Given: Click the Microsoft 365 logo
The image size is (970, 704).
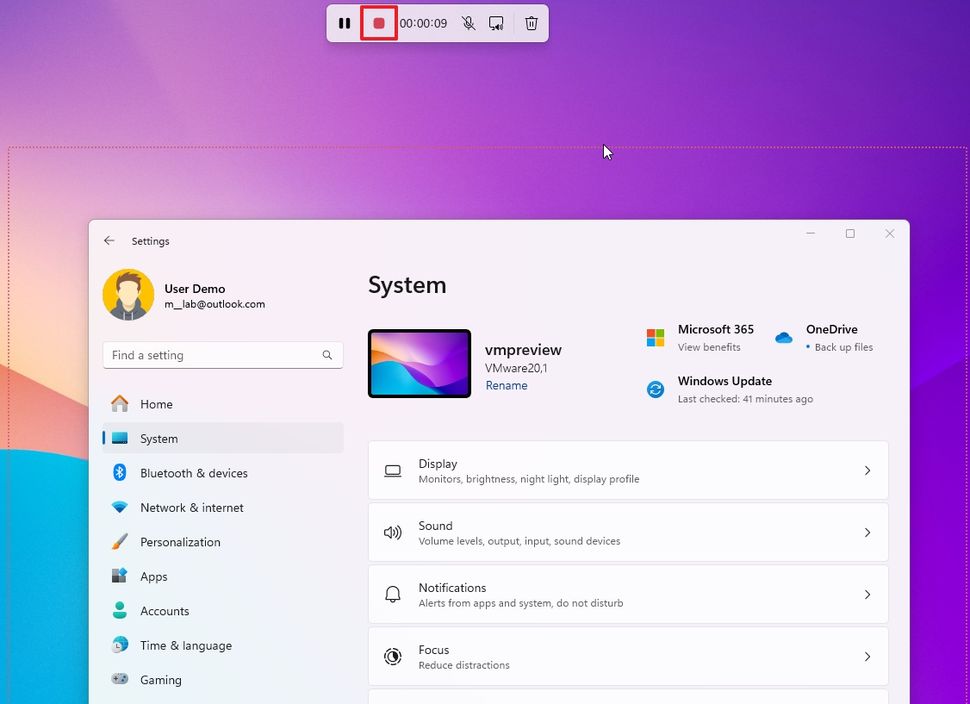Looking at the screenshot, I should (657, 335).
